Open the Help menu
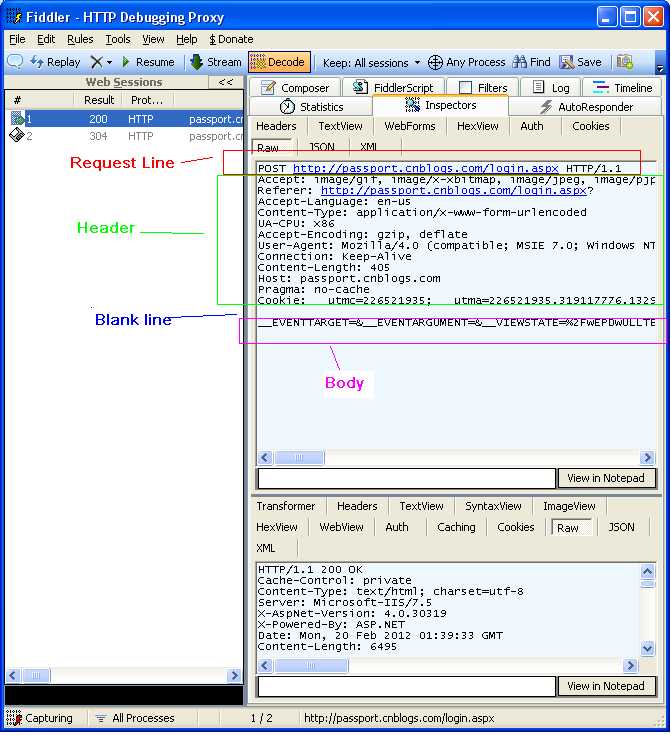 coord(187,39)
